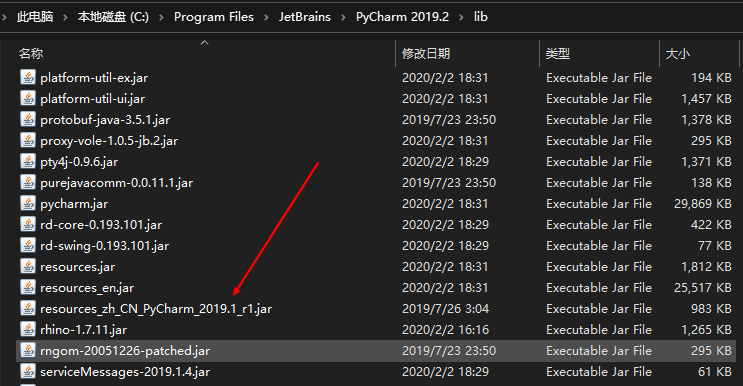The height and width of the screenshot is (386, 743).
Task: Click the jar icon of platform-util-ui.jar
Action: point(28,99)
